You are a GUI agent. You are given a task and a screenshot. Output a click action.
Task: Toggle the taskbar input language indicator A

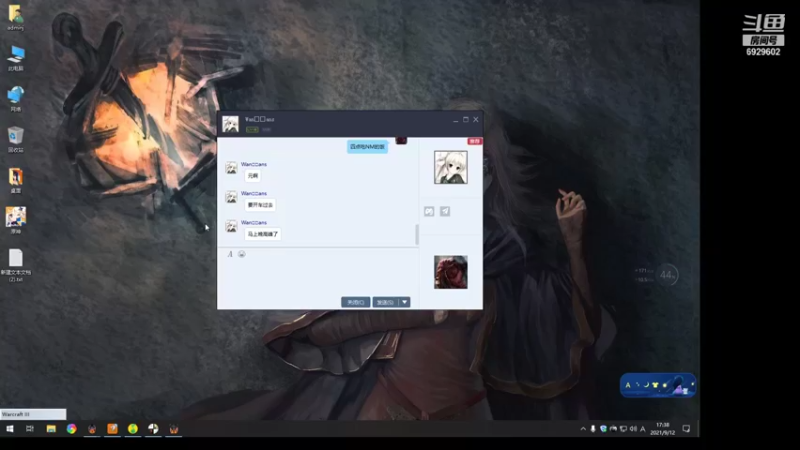point(643,429)
